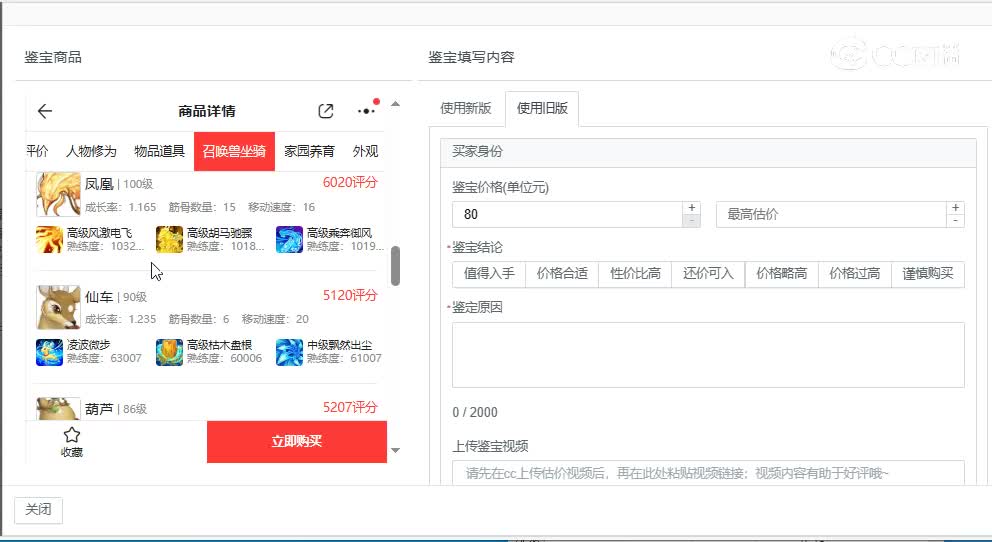Screen dimensions: 992x542
Task: Increase 最高估价 with plus button
Action: 955,208
